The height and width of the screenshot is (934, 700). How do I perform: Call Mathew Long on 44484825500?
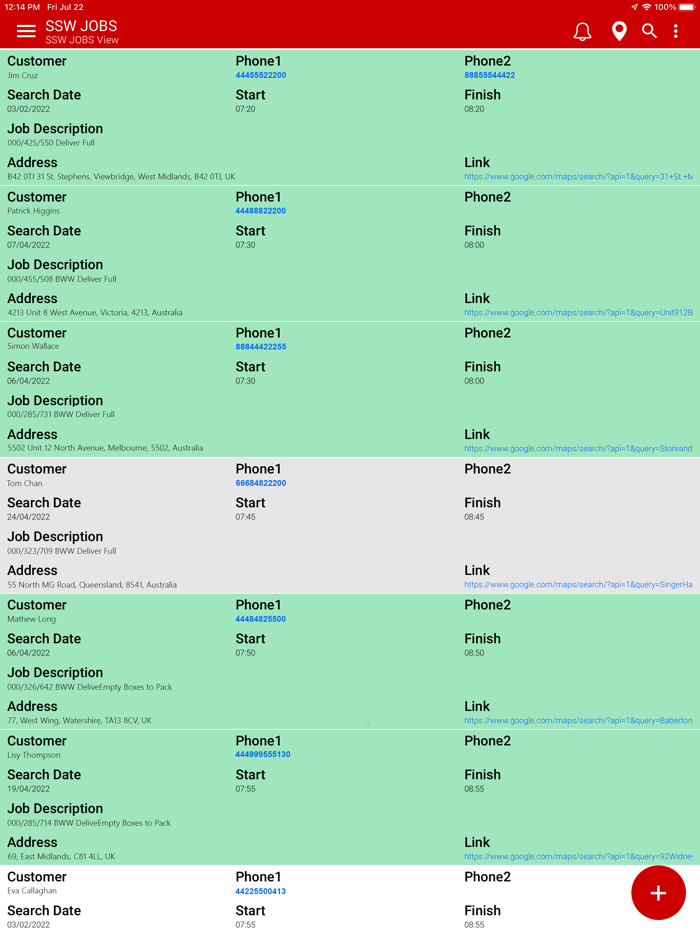(261, 619)
